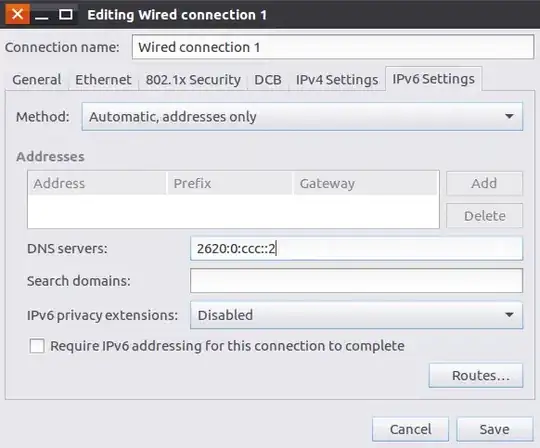Minimize the connection editor window
The height and width of the screenshot is (448, 540).
(42, 15)
